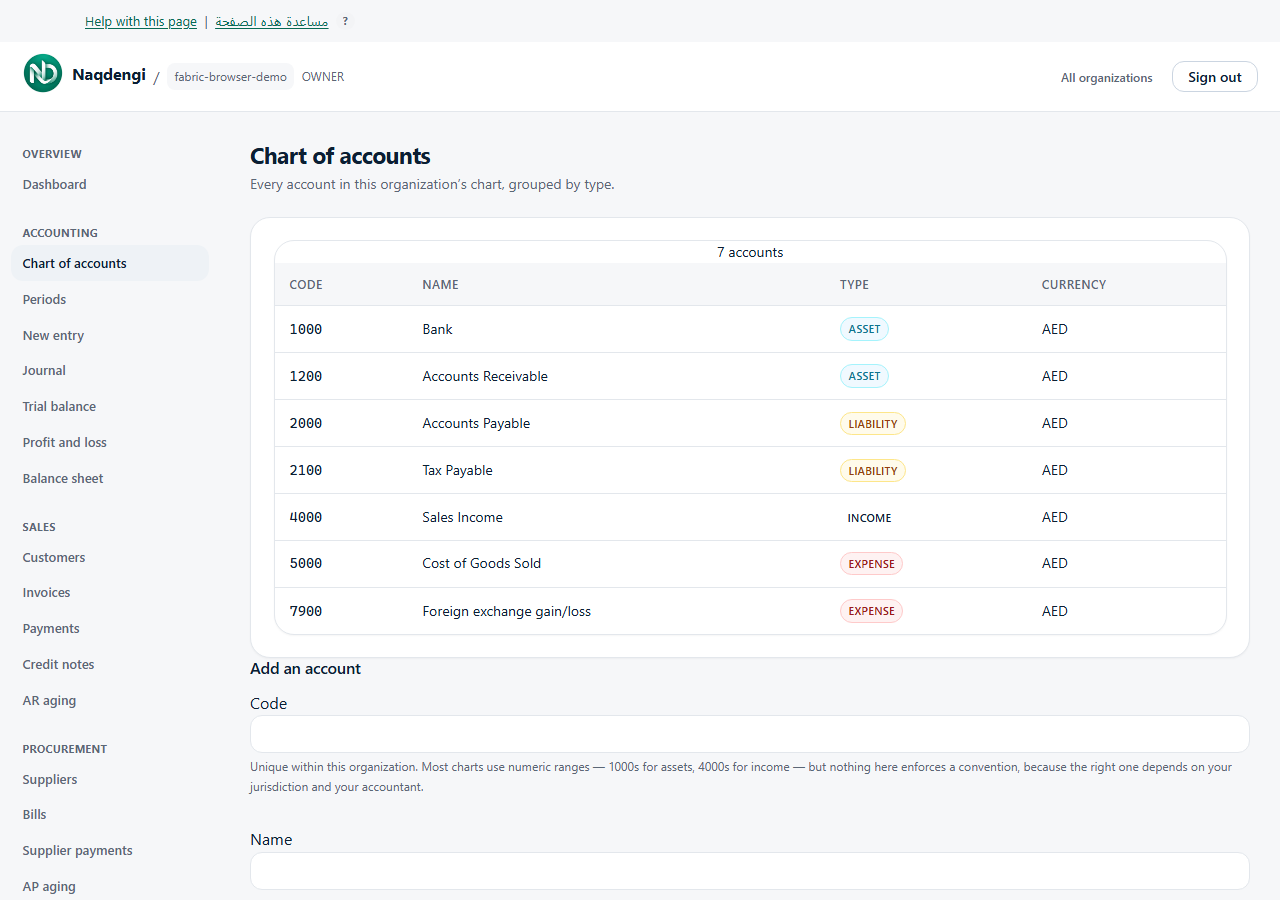The image size is (1280, 900).
Task: Click the Naqdengi logo icon
Action: [43, 73]
